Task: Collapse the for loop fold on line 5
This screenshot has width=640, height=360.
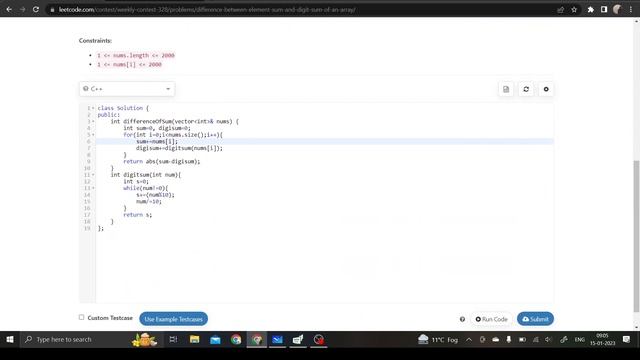Action: coord(93,135)
